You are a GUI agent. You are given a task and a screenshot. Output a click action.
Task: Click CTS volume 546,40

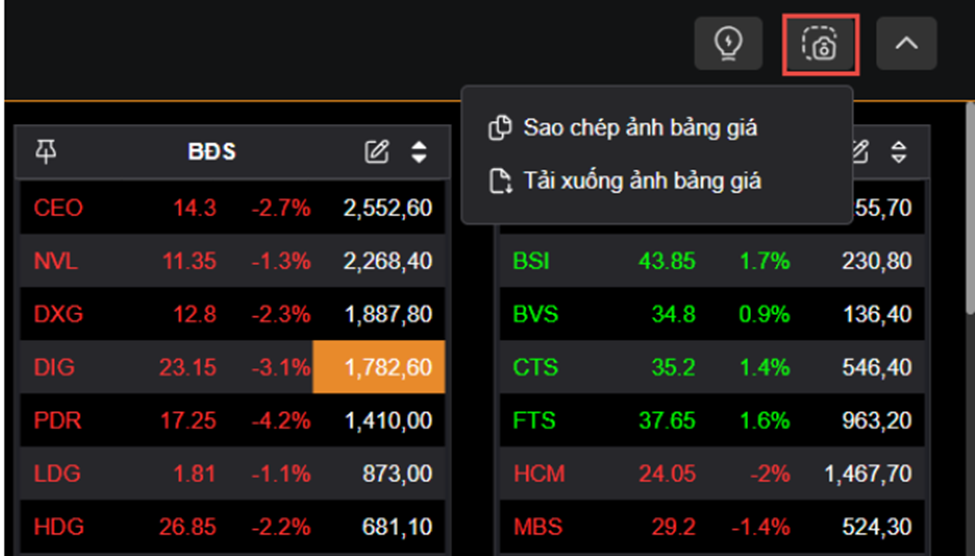[877, 368]
